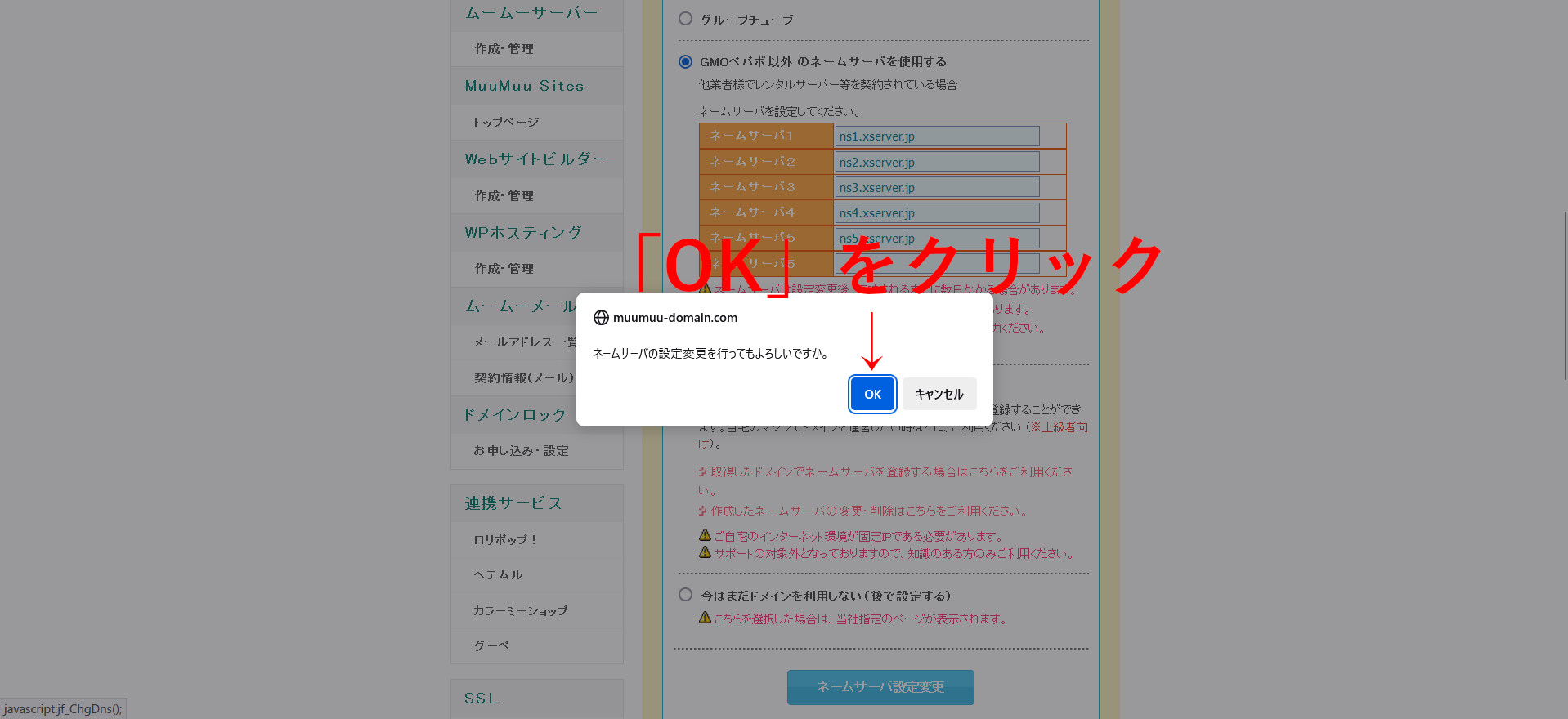Click warning icon beside サポートの対象外 notice
1568x719 pixels.
[705, 552]
